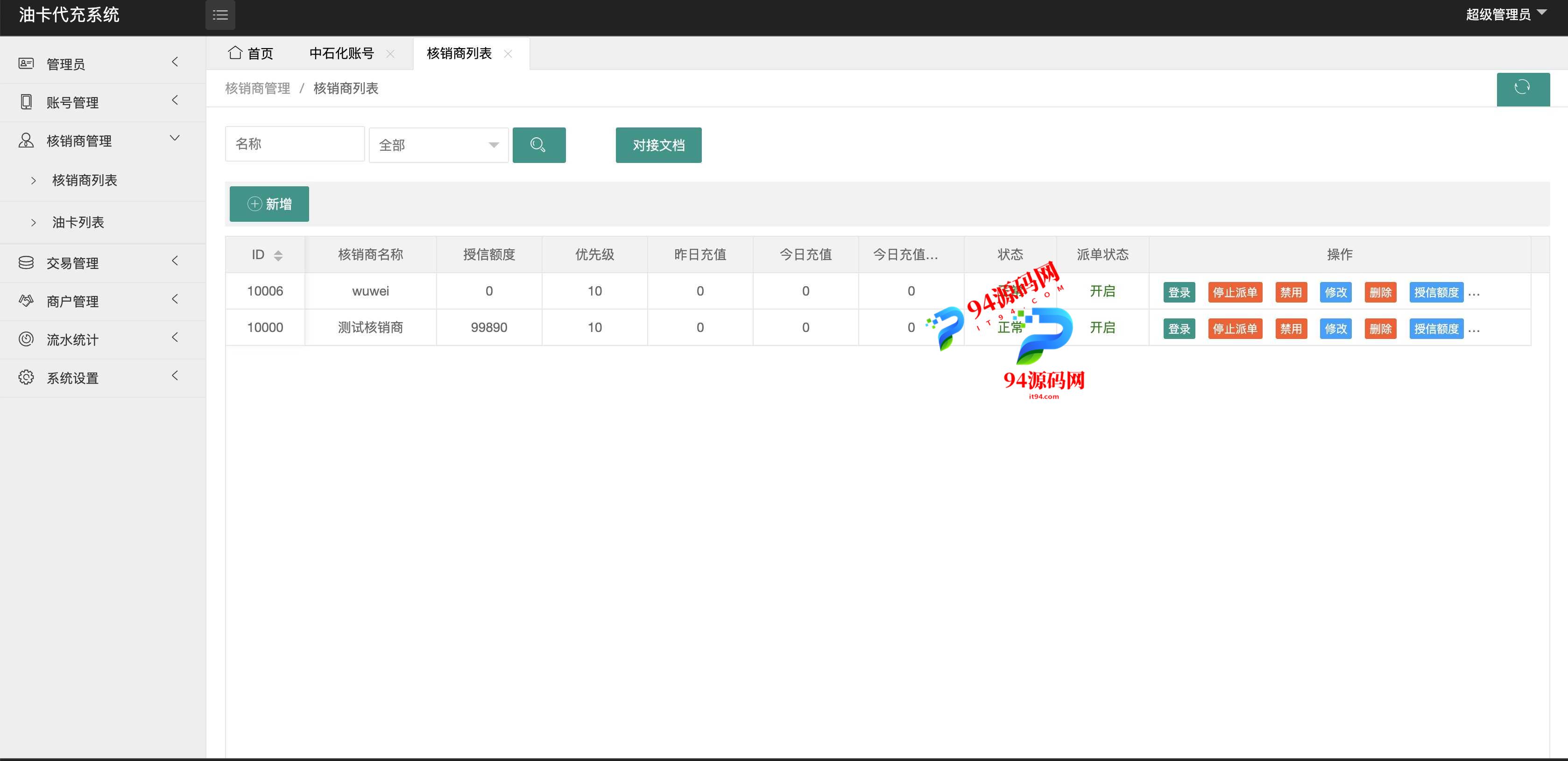Click the 管理员 ID card icon
This screenshot has height=761, width=1568.
click(x=26, y=63)
